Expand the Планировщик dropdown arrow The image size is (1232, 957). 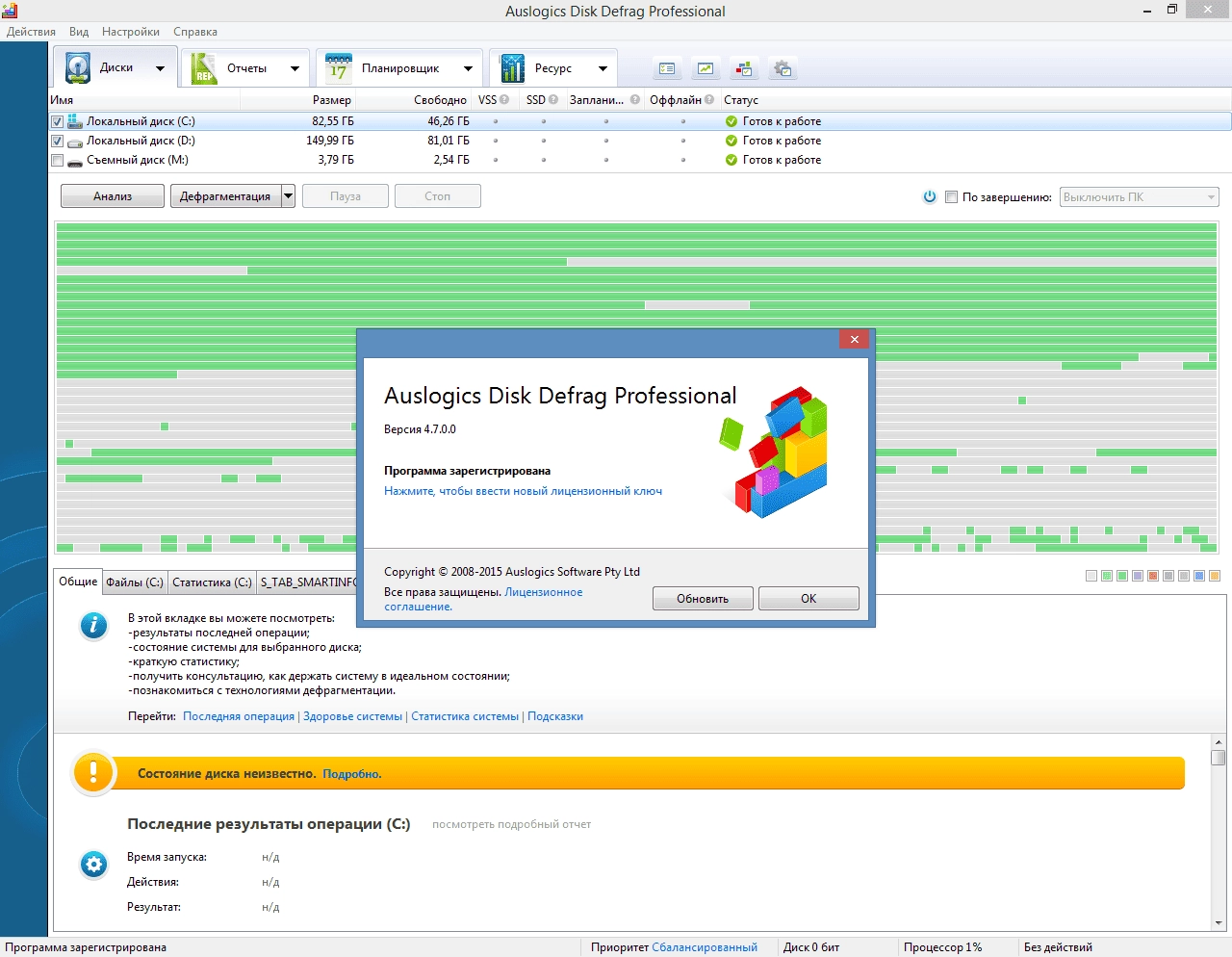468,68
